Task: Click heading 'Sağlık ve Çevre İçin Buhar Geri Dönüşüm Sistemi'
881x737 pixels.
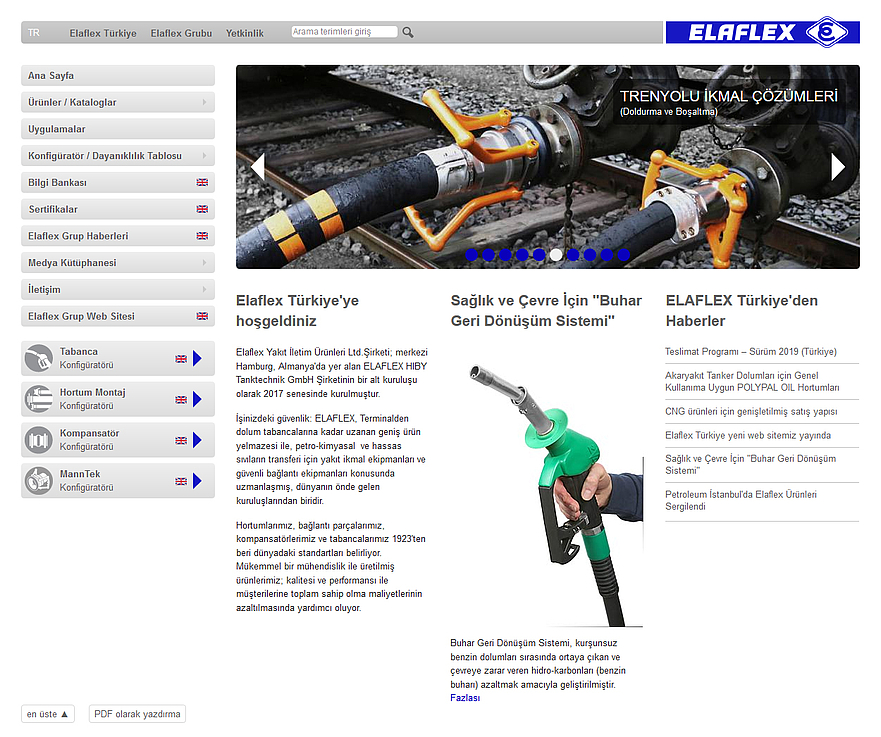Action: (546, 311)
